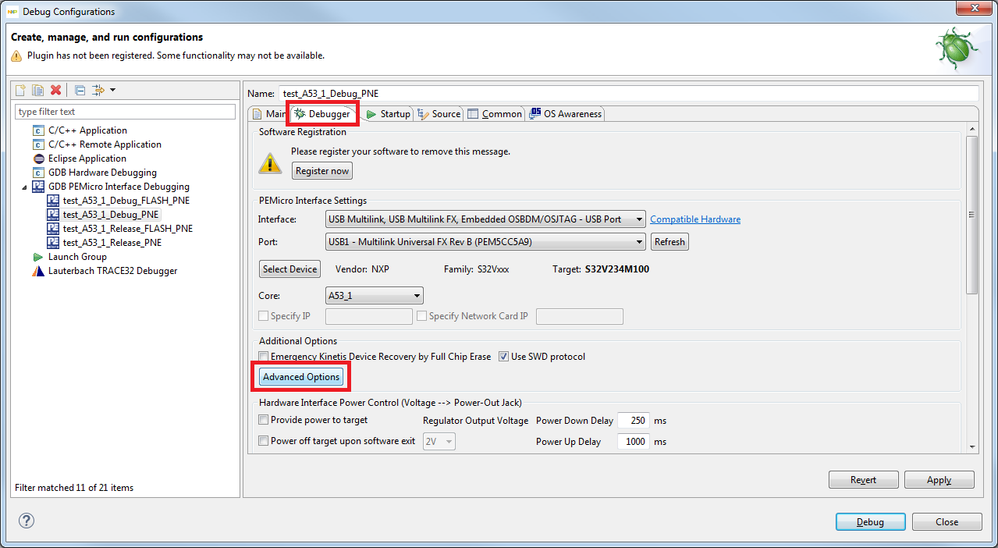Click the Refresh port button
Viewport: 998px width, 548px height.
(x=670, y=242)
